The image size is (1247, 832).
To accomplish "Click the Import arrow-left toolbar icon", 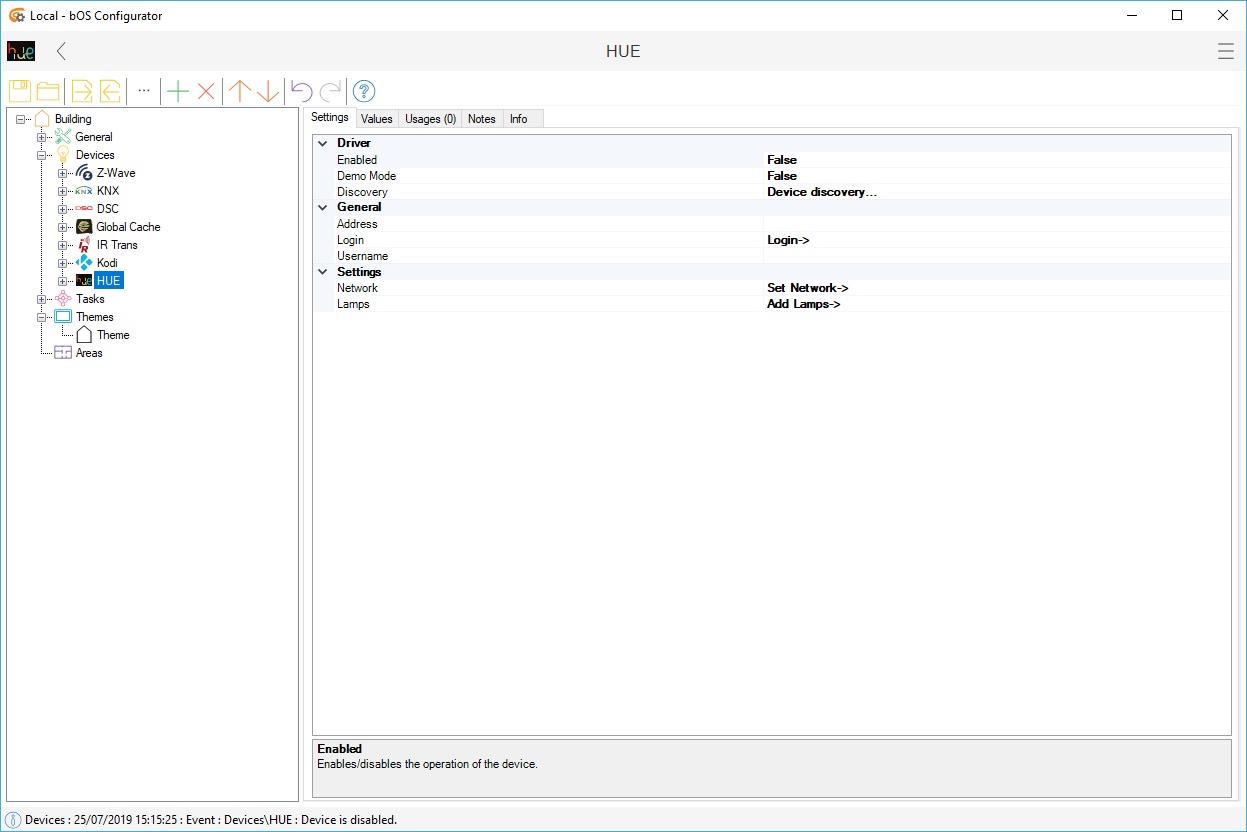I will pos(110,91).
